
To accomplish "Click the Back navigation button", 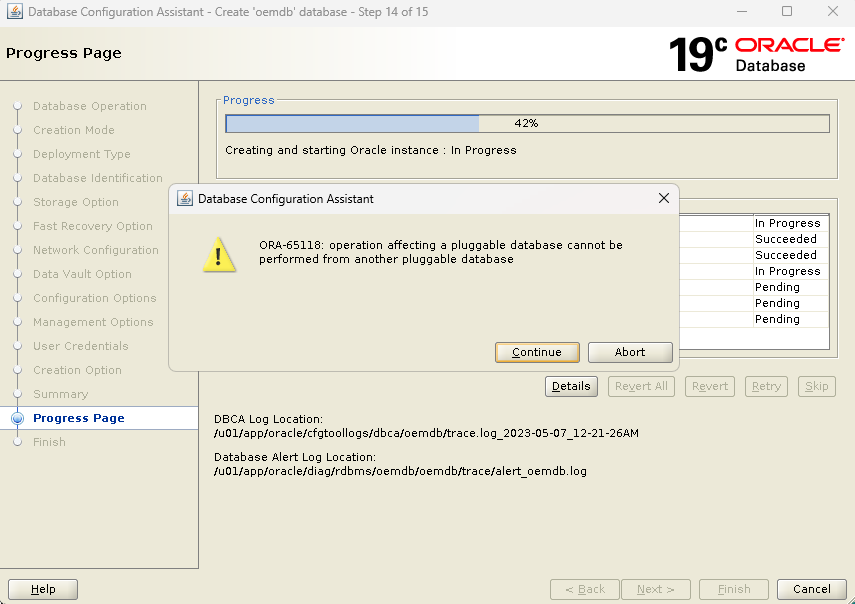I will coord(584,589).
